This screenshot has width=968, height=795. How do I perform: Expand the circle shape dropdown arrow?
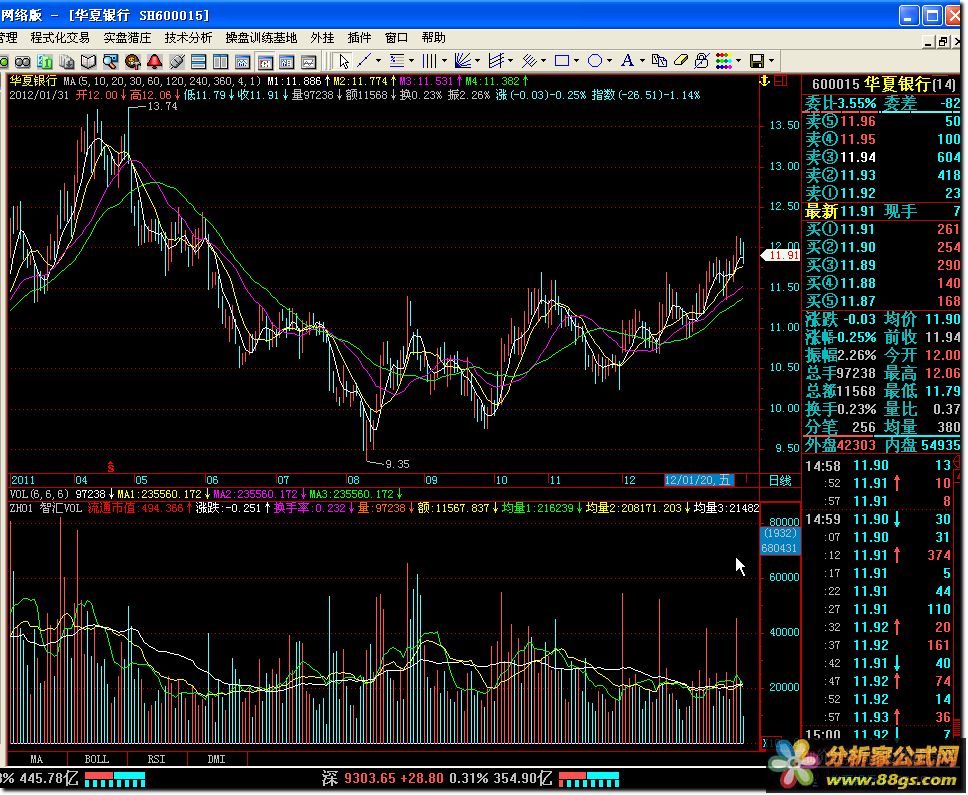(x=609, y=60)
